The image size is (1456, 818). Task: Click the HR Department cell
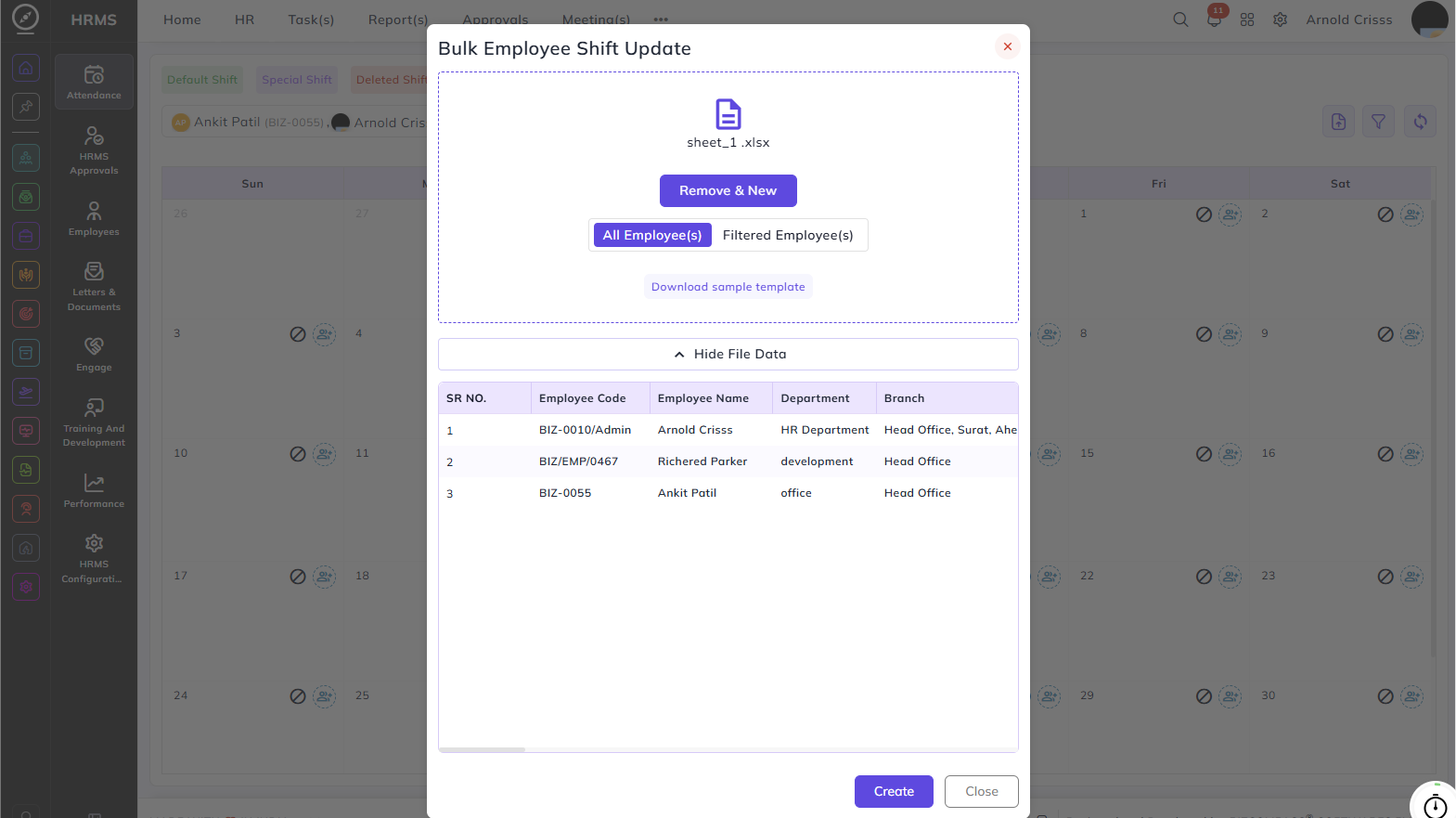click(825, 430)
